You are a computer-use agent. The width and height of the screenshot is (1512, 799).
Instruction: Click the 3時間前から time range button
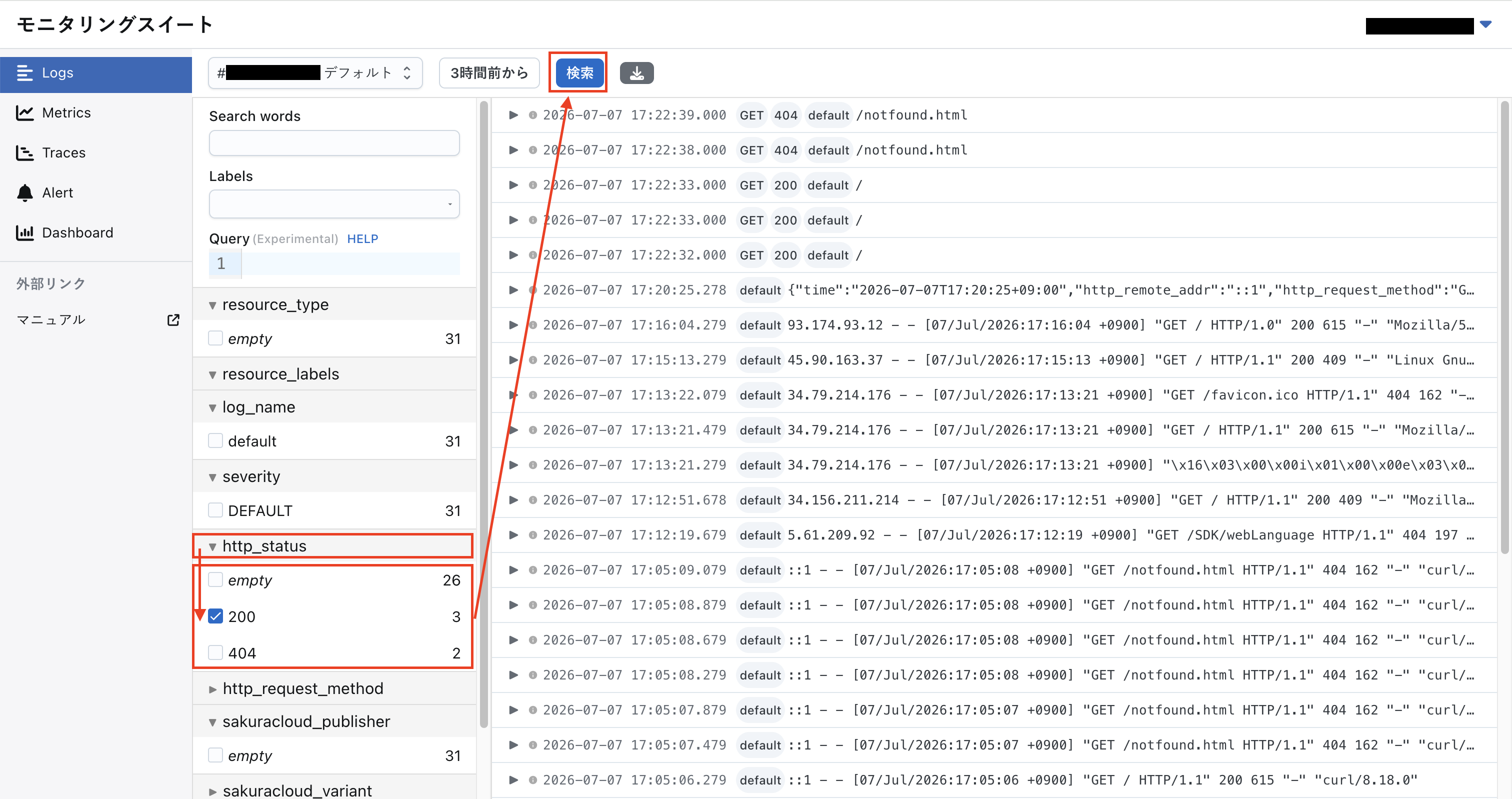[489, 73]
